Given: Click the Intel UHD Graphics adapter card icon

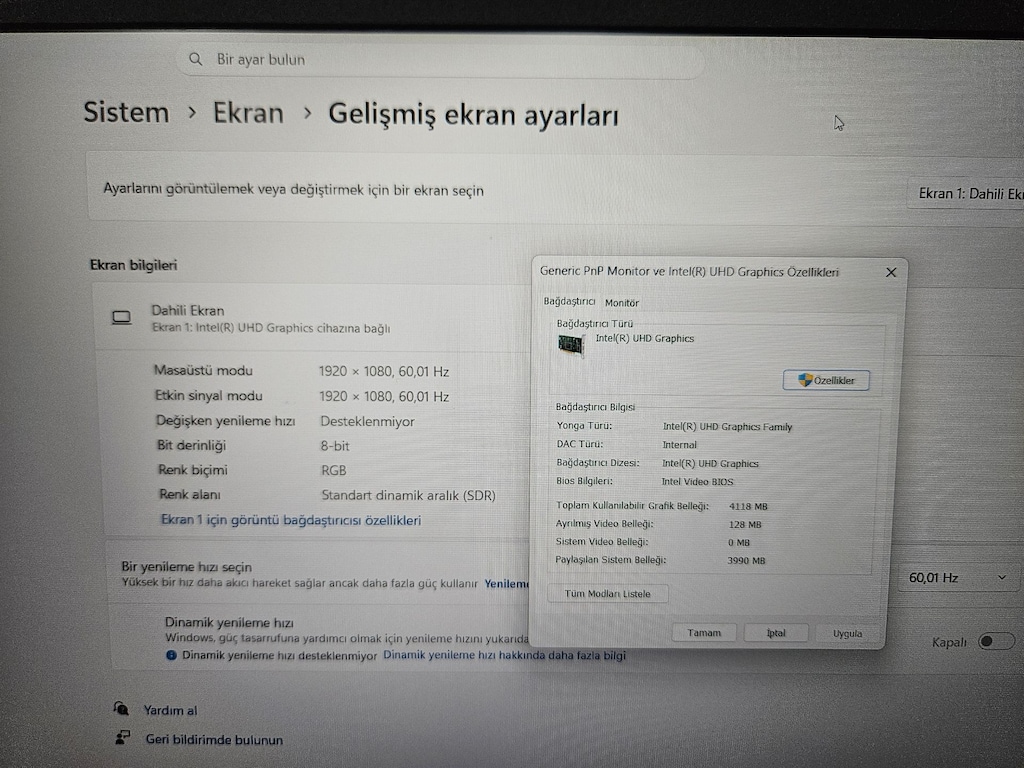Looking at the screenshot, I should (571, 344).
